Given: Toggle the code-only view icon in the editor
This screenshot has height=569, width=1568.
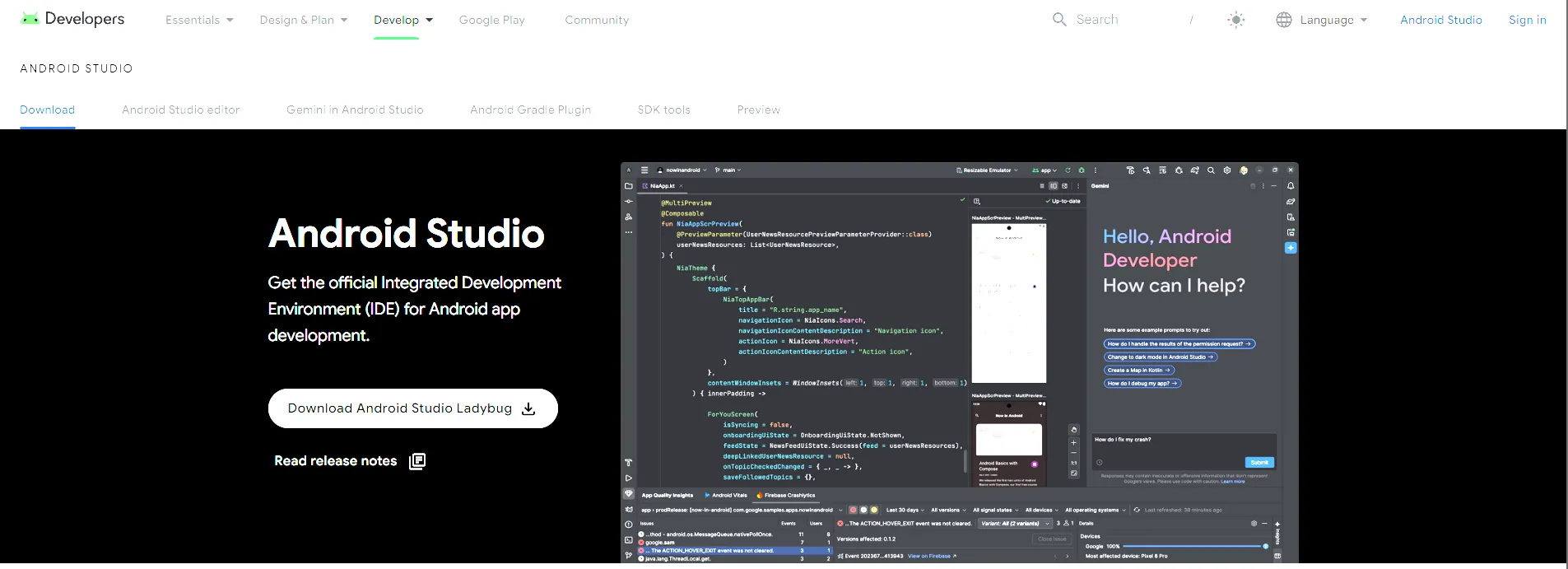Looking at the screenshot, I should pos(1042,186).
